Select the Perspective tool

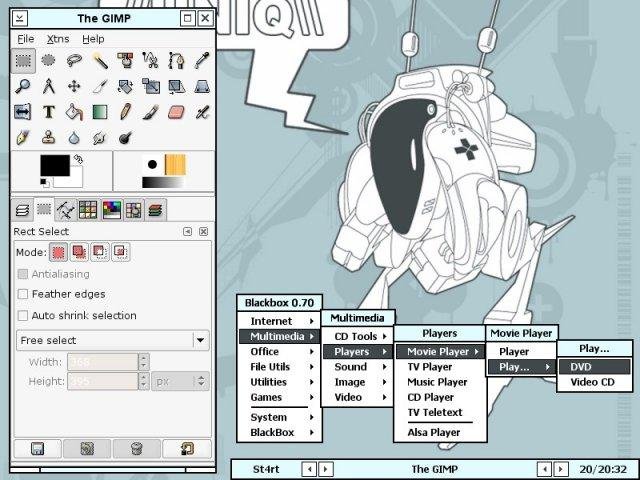tap(202, 86)
